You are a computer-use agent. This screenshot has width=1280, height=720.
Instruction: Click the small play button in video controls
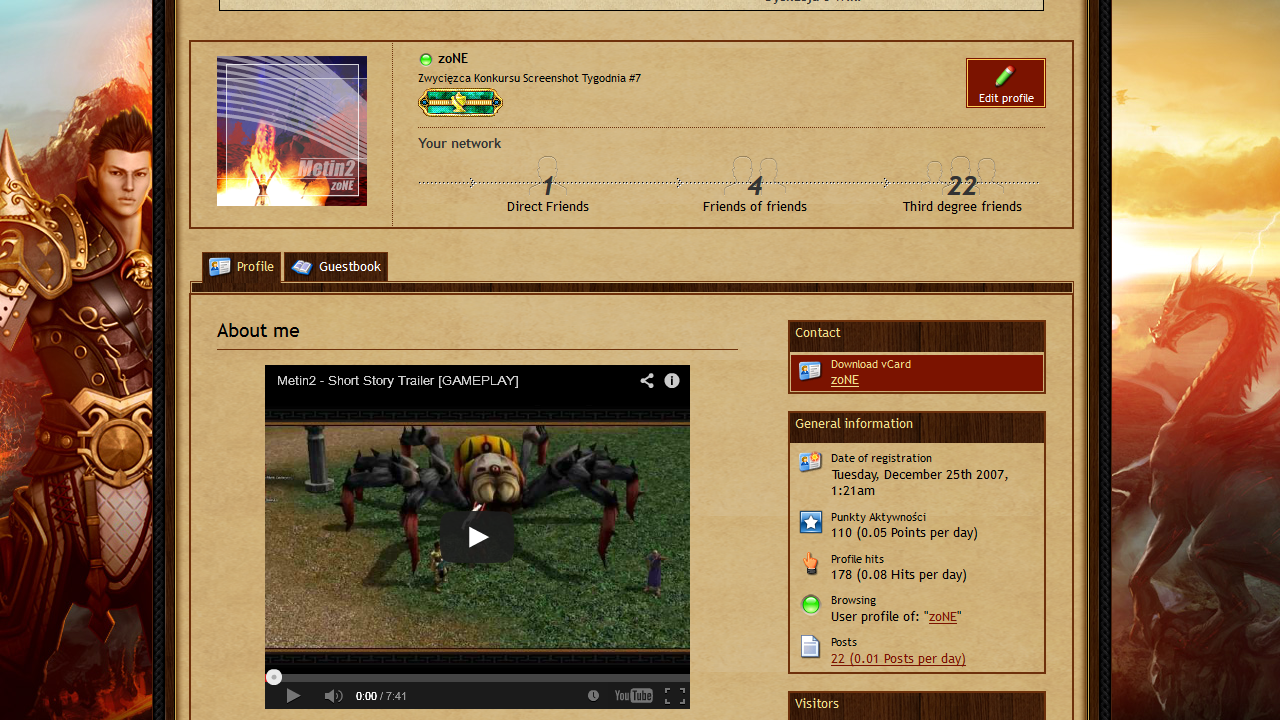coord(293,696)
